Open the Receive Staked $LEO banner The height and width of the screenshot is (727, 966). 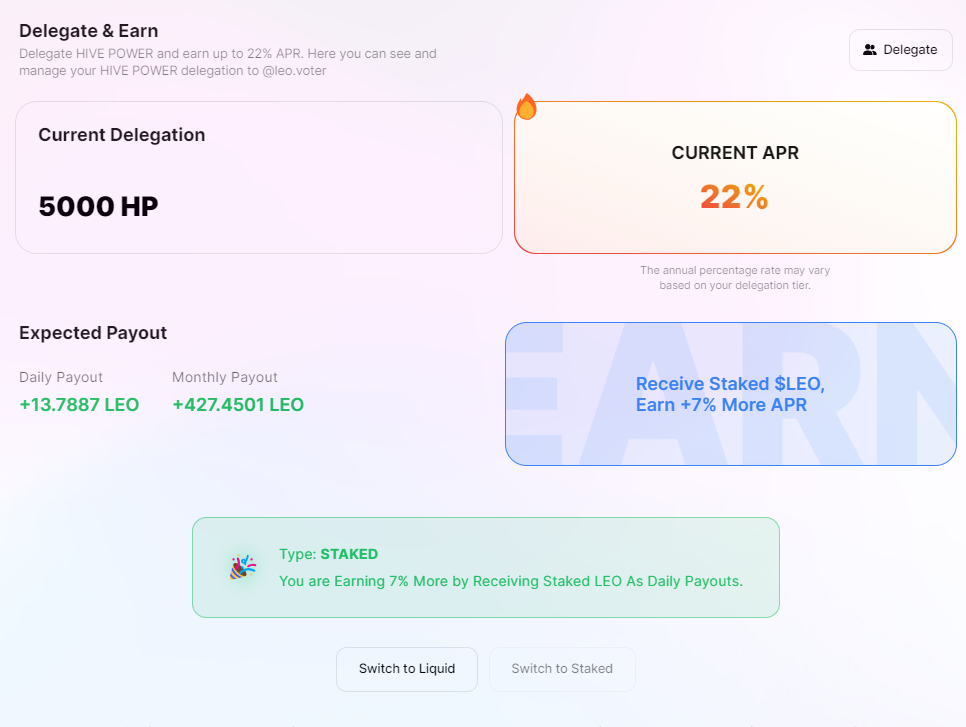(731, 394)
